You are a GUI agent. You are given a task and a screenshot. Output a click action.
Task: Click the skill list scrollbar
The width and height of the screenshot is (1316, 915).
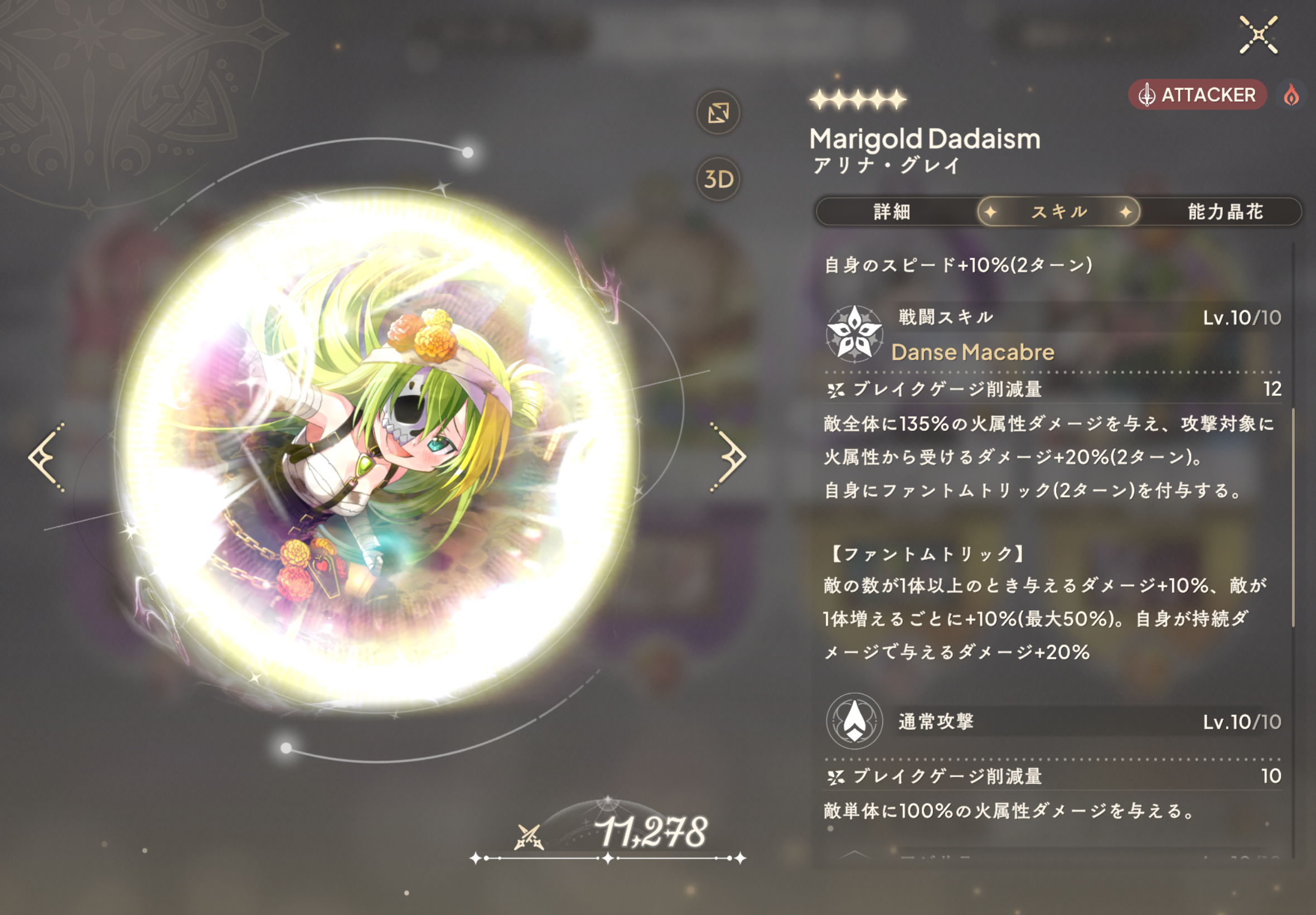pyautogui.click(x=1293, y=517)
